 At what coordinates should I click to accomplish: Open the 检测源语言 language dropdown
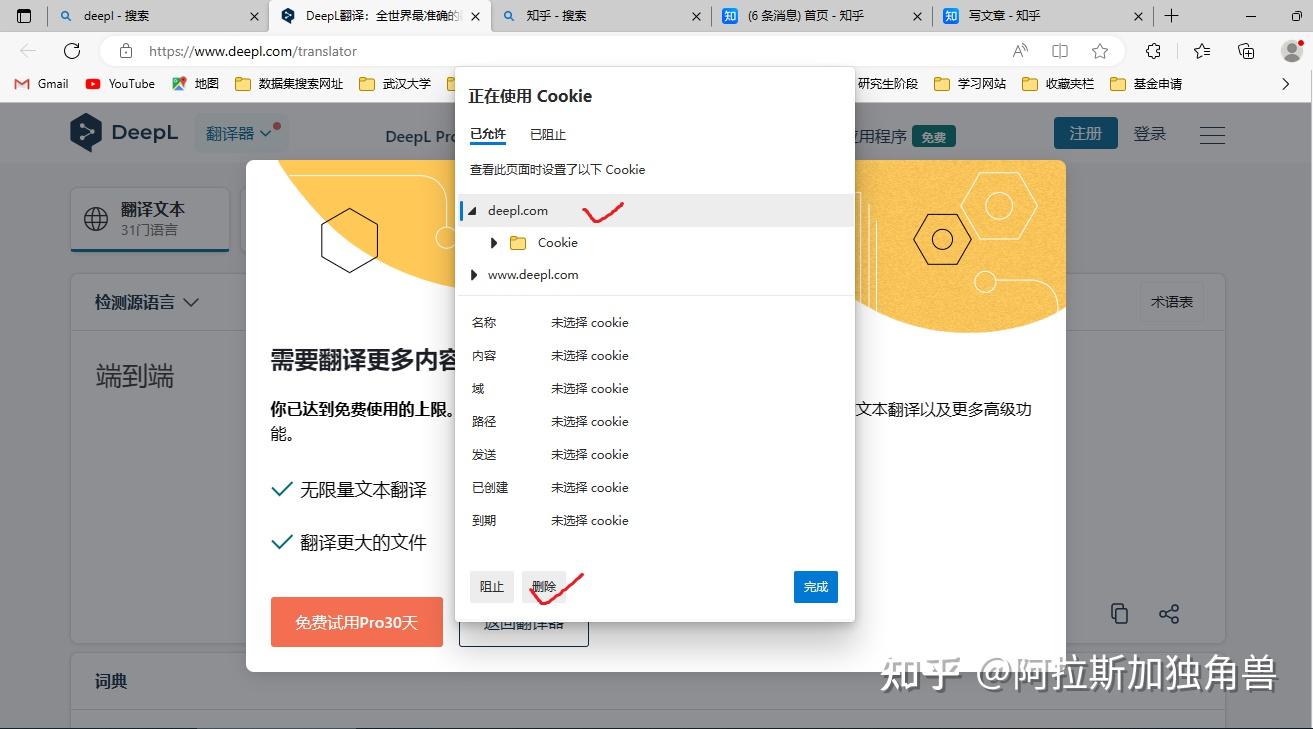[147, 302]
